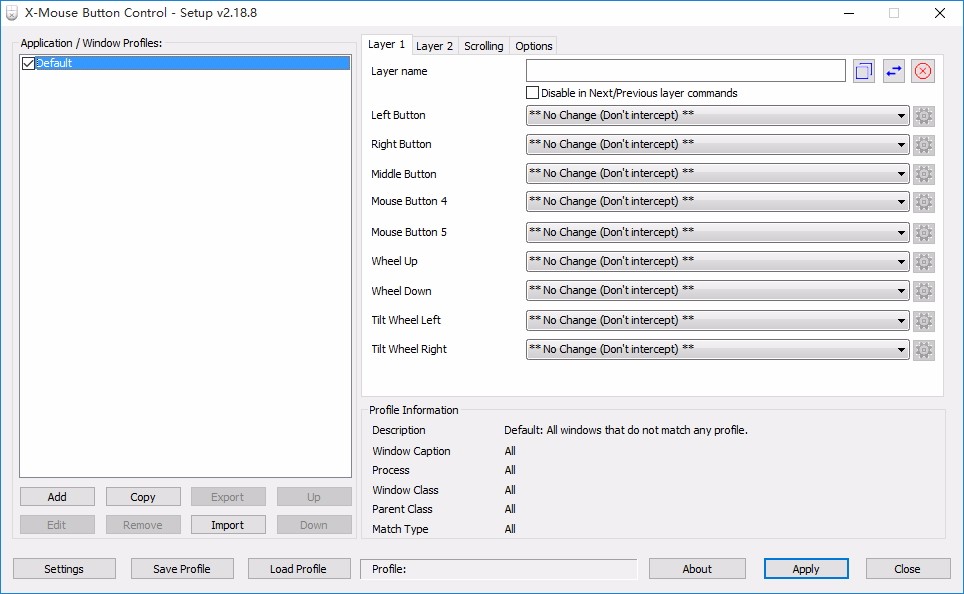Expand the Wheel Down action dropdown

coord(717,290)
